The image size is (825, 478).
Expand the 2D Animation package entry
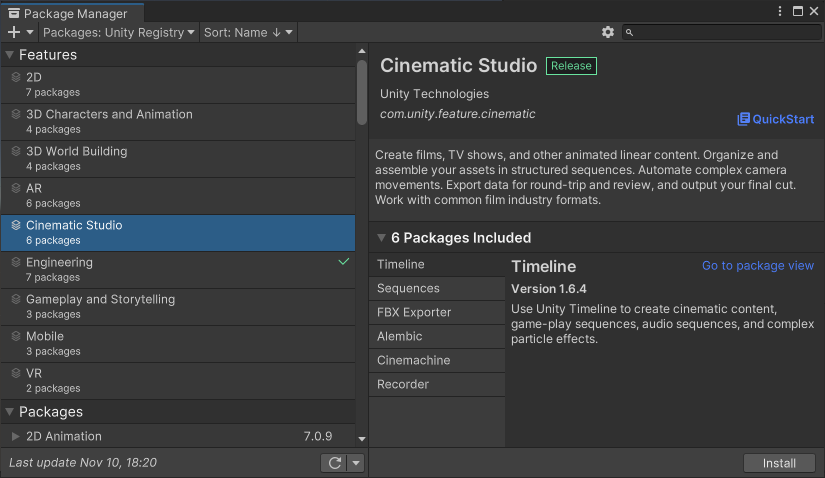coord(15,436)
